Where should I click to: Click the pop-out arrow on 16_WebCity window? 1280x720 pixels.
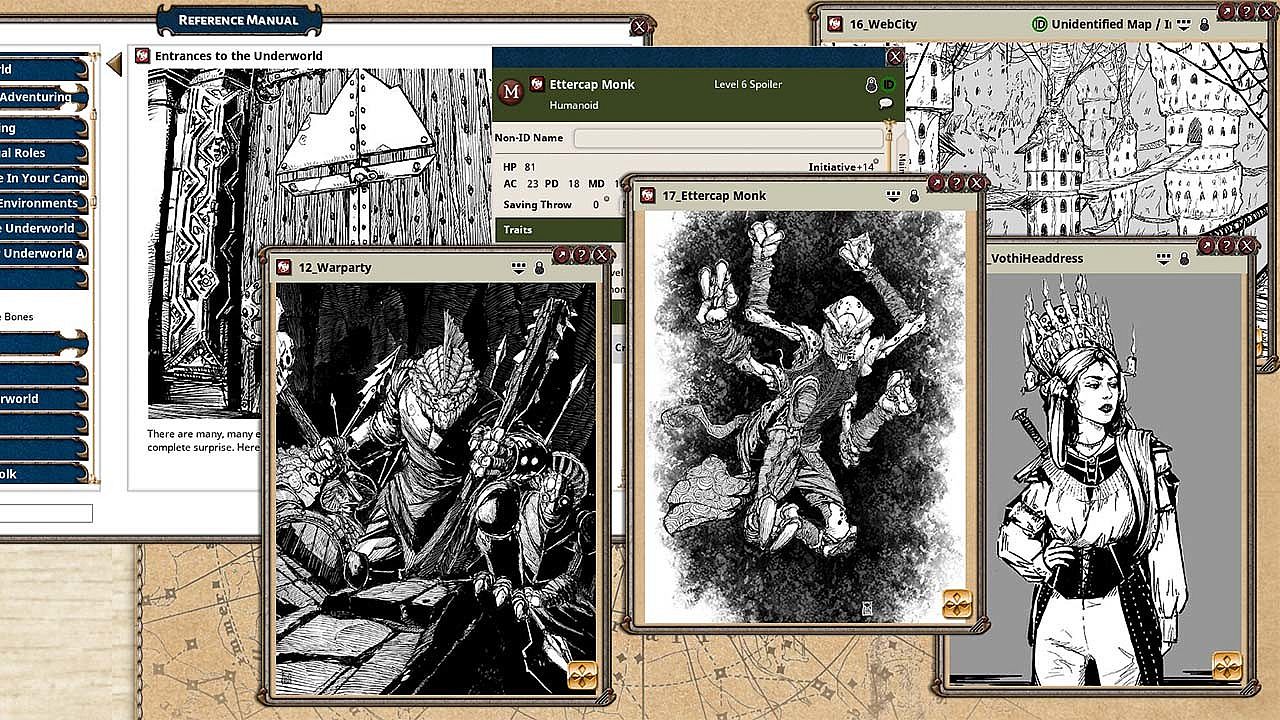tap(1227, 11)
